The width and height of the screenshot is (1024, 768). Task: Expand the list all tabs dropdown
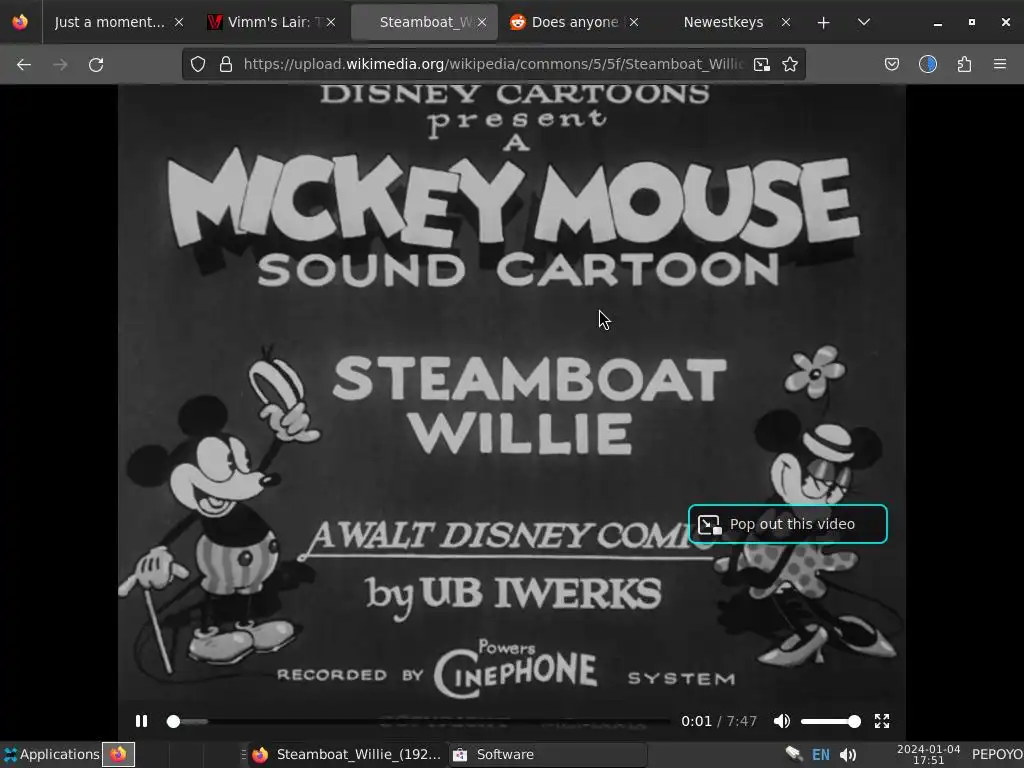click(863, 22)
